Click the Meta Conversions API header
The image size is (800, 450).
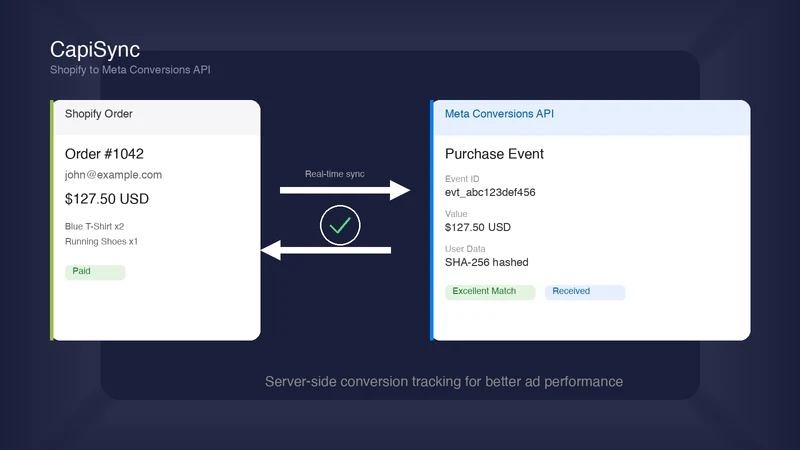(x=591, y=117)
